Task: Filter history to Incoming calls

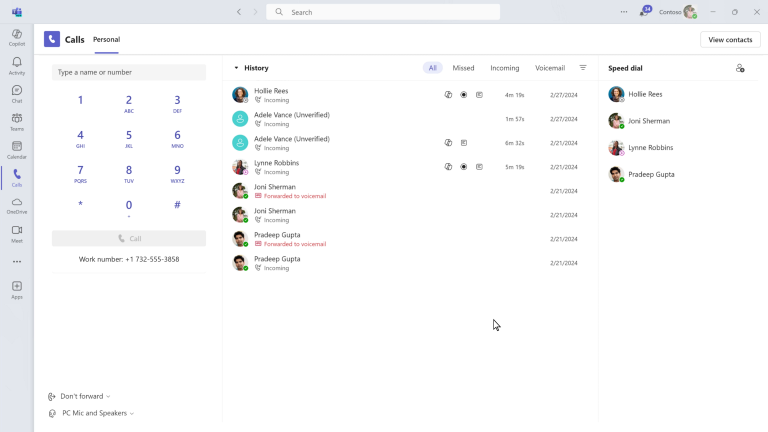Action: [504, 68]
